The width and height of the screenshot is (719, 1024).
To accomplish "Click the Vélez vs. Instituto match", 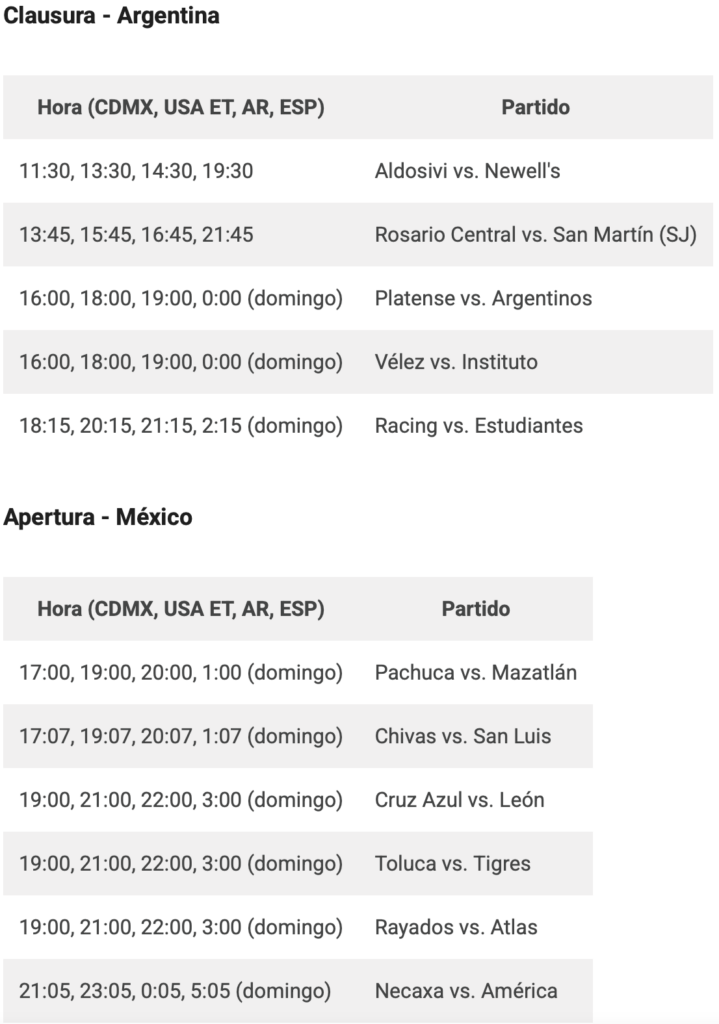I will (x=456, y=362).
